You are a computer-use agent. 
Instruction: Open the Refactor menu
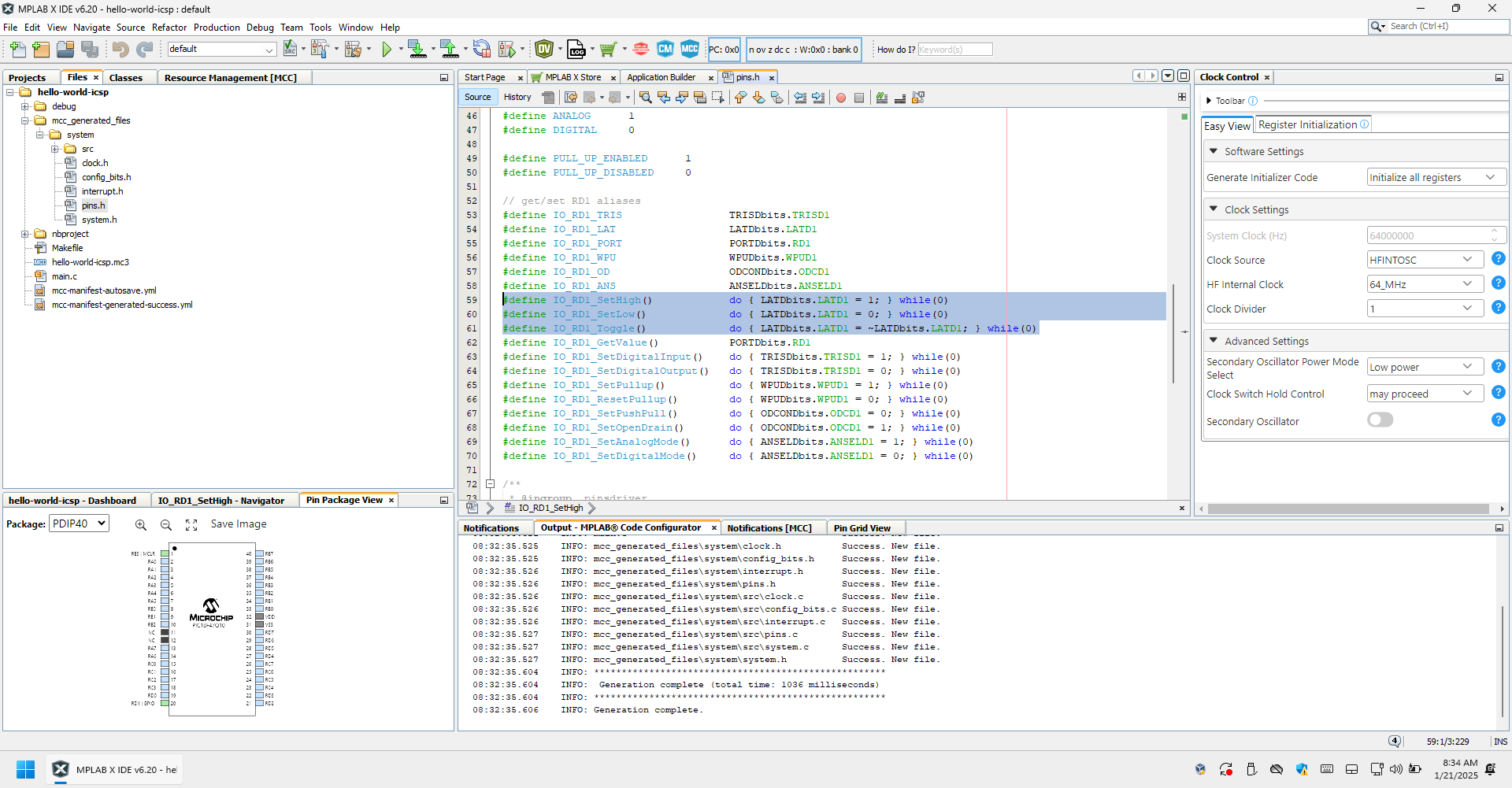[x=169, y=28]
